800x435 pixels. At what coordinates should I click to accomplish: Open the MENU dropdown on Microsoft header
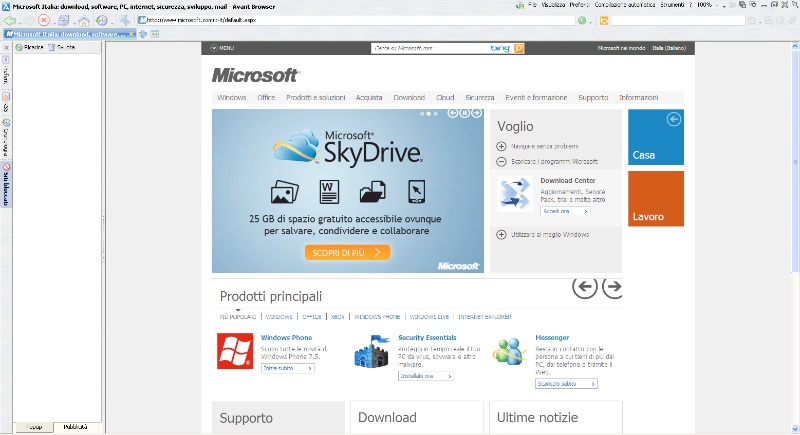pyautogui.click(x=222, y=48)
